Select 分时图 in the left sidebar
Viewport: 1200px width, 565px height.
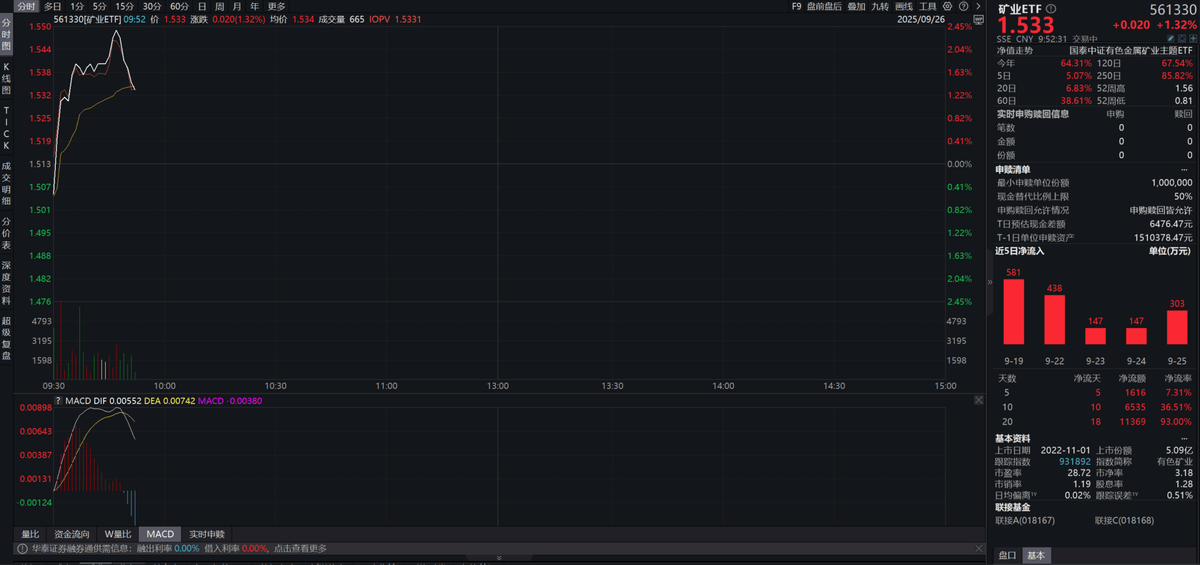[x=6, y=33]
